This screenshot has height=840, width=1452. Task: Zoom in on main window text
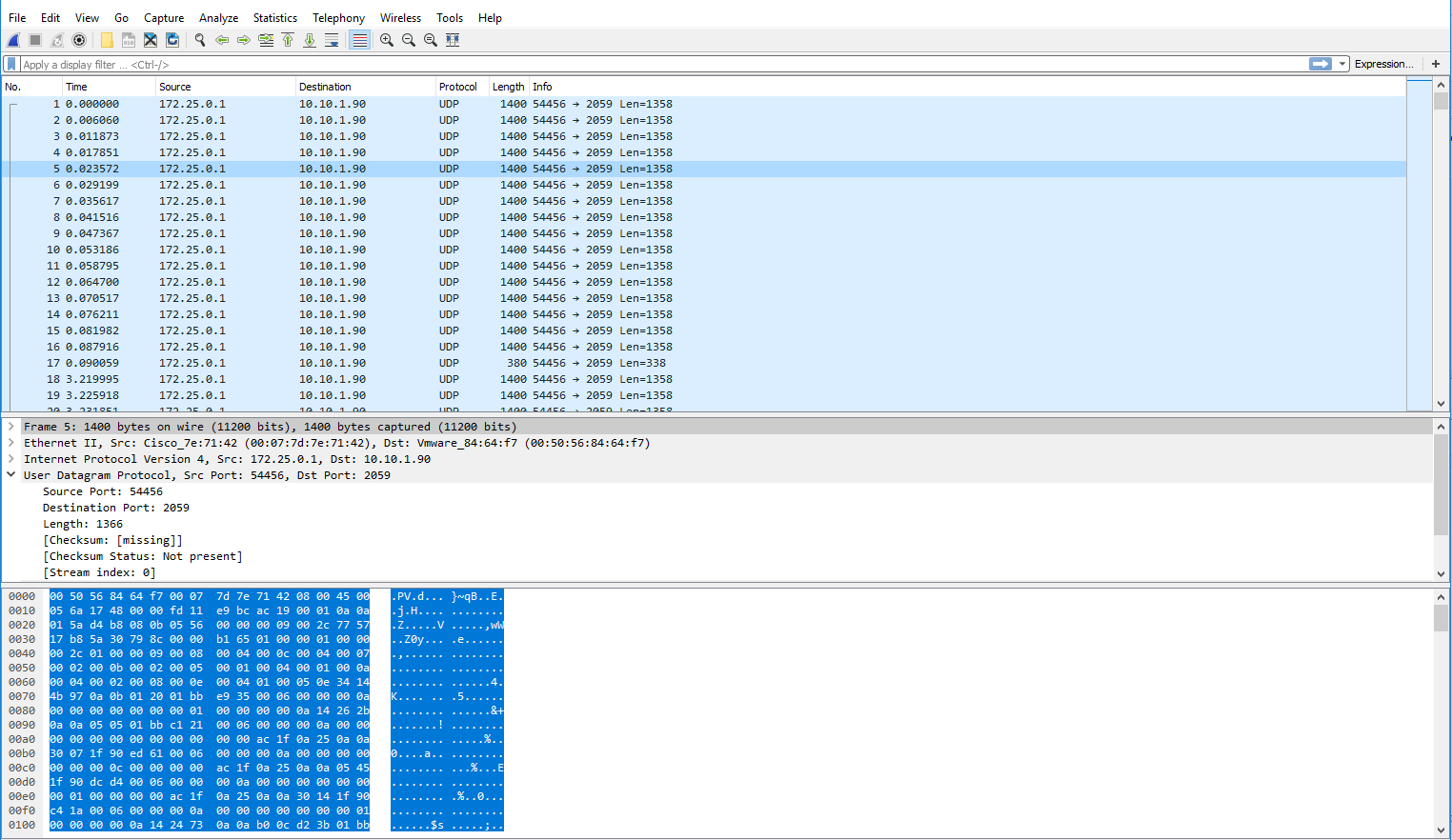[387, 40]
